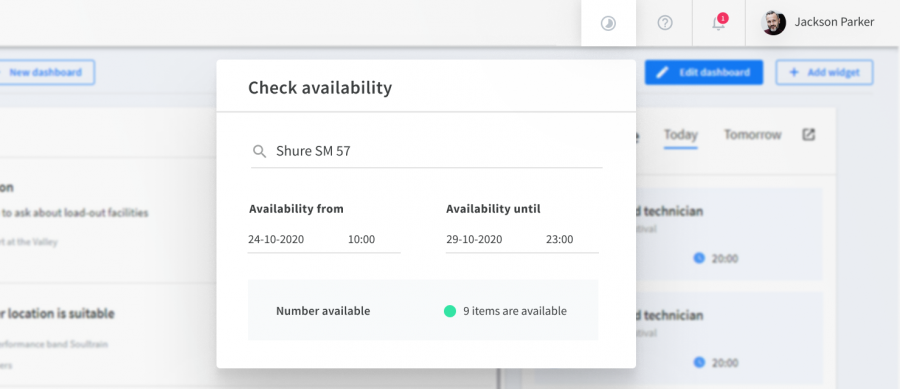Viewport: 900px width, 389px height.
Task: Click the availability checker icon in top bar
Action: pyautogui.click(x=608, y=23)
